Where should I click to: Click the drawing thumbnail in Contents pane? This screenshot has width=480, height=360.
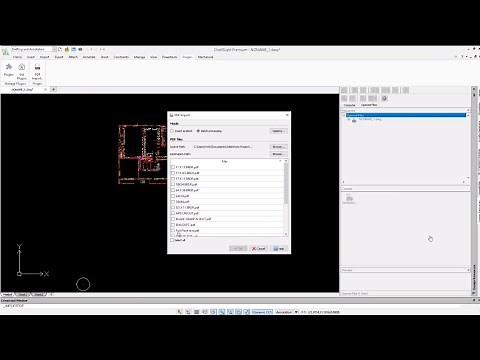click(349, 199)
